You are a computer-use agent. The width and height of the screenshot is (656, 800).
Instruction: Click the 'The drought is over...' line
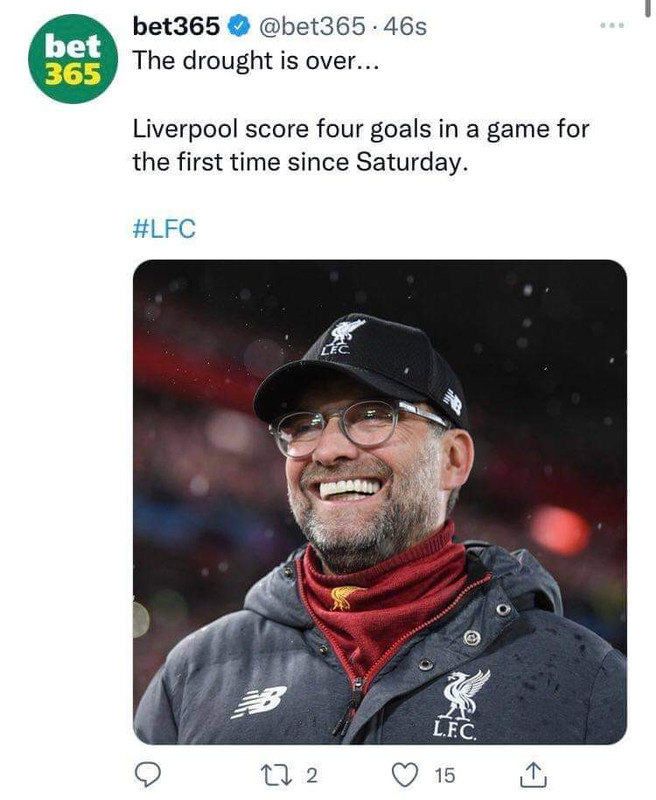tap(256, 61)
